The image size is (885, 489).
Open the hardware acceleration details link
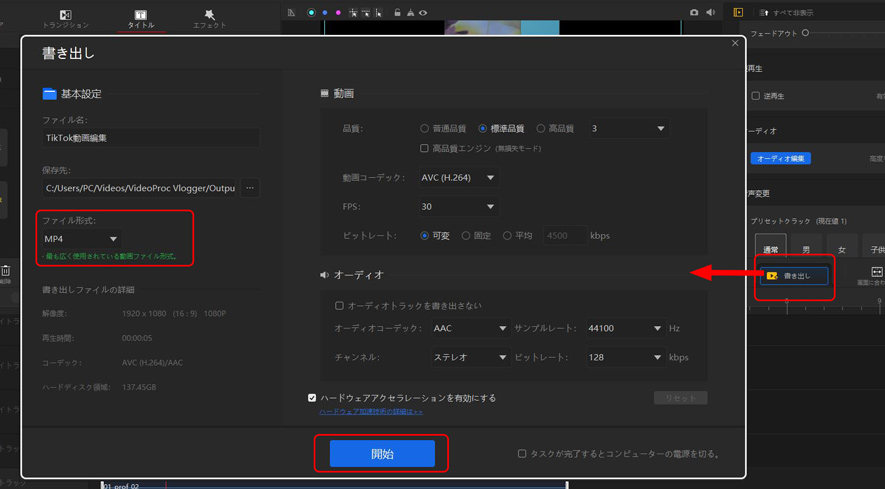[x=371, y=411]
